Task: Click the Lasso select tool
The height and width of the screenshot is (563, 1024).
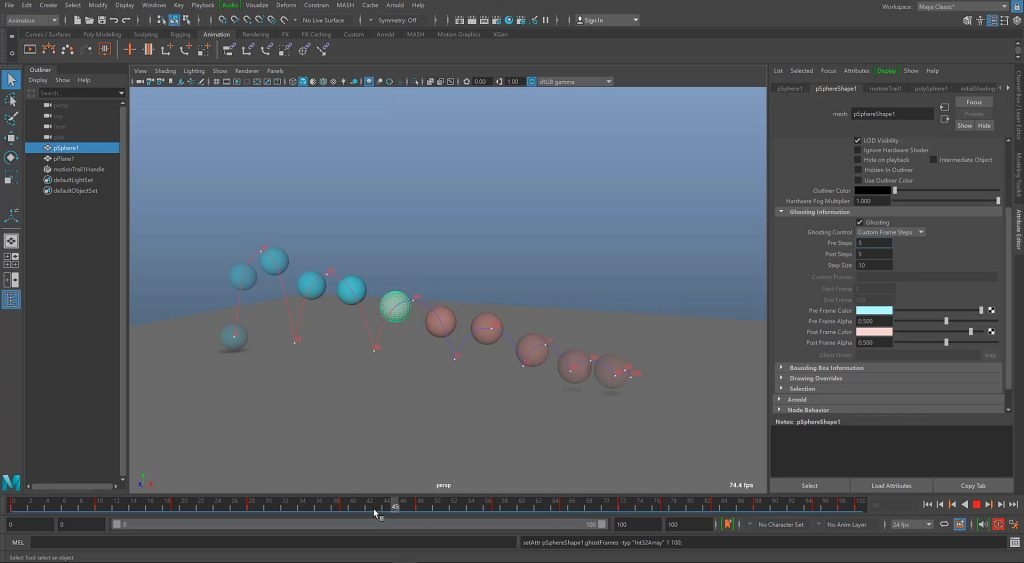Action: (x=11, y=99)
